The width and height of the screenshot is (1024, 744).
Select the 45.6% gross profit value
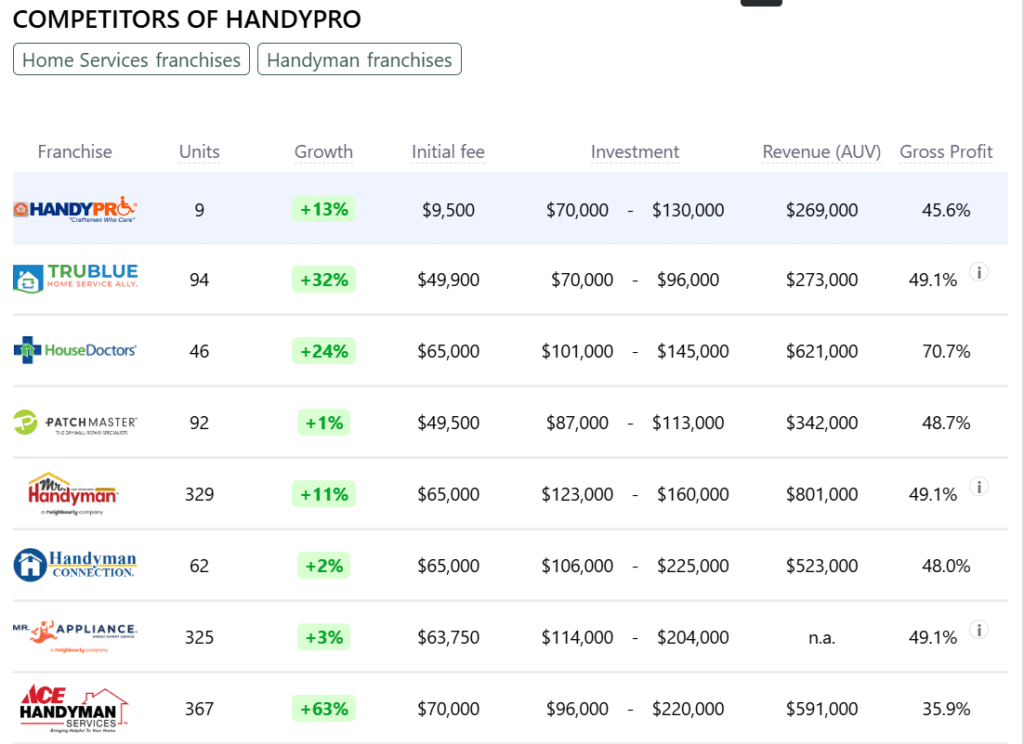click(x=946, y=210)
